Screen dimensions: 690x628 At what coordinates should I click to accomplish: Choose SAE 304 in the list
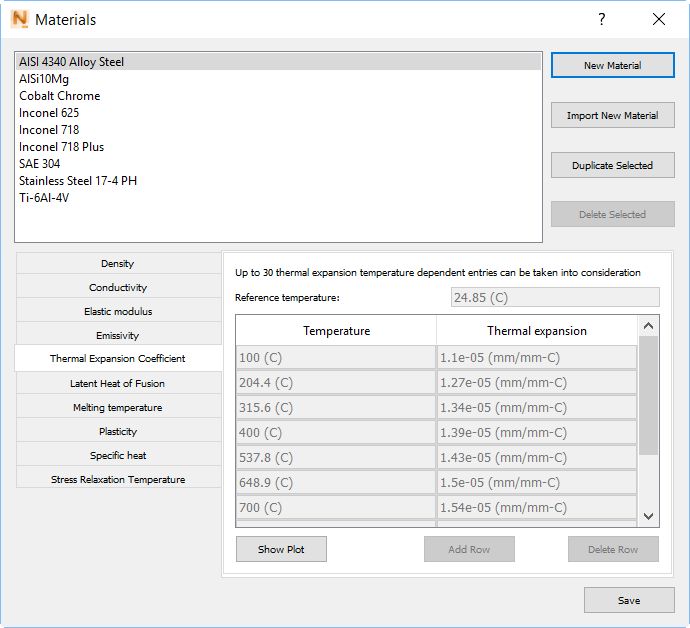278,164
